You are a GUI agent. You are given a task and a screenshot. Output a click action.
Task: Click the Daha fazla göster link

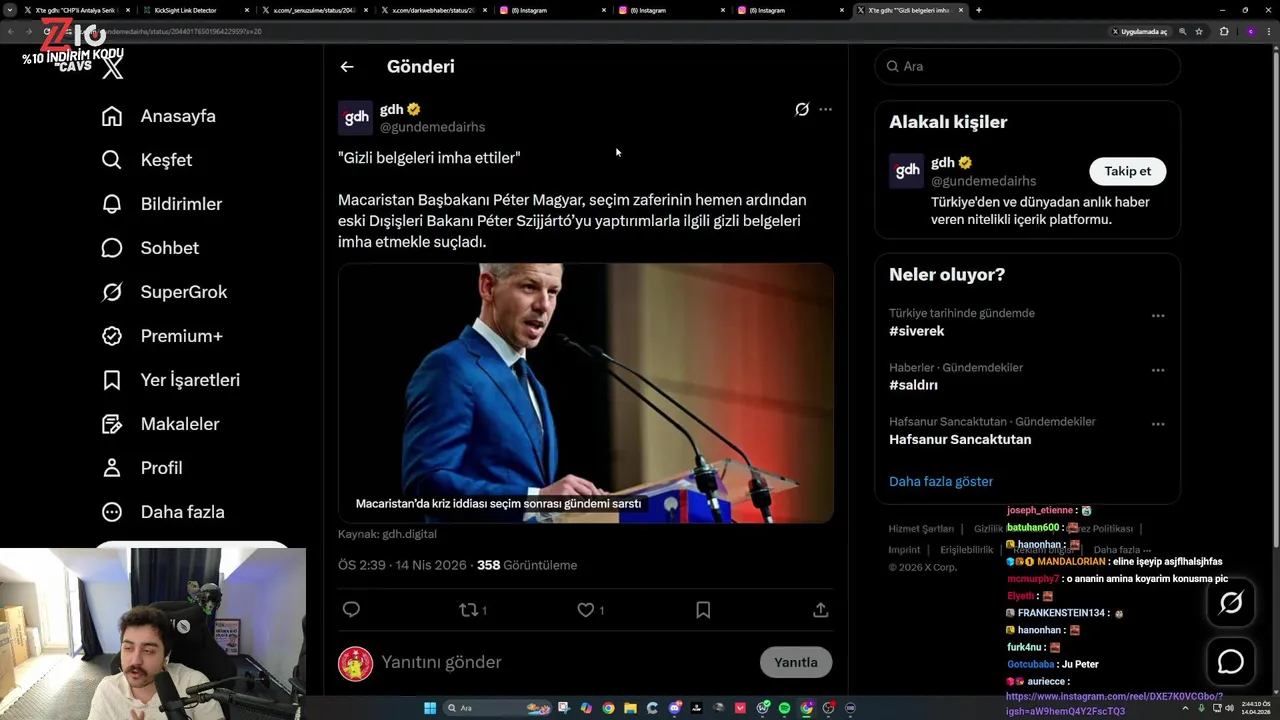tap(941, 481)
